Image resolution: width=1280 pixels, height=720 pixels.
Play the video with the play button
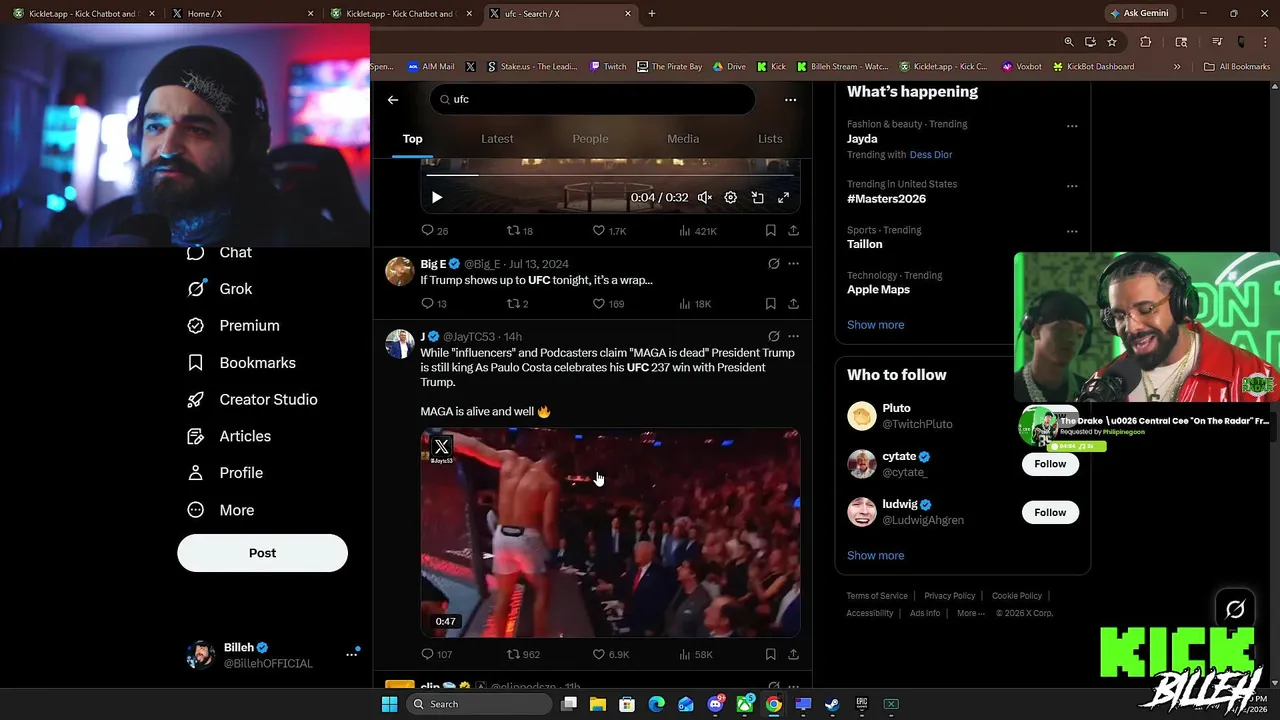point(436,198)
